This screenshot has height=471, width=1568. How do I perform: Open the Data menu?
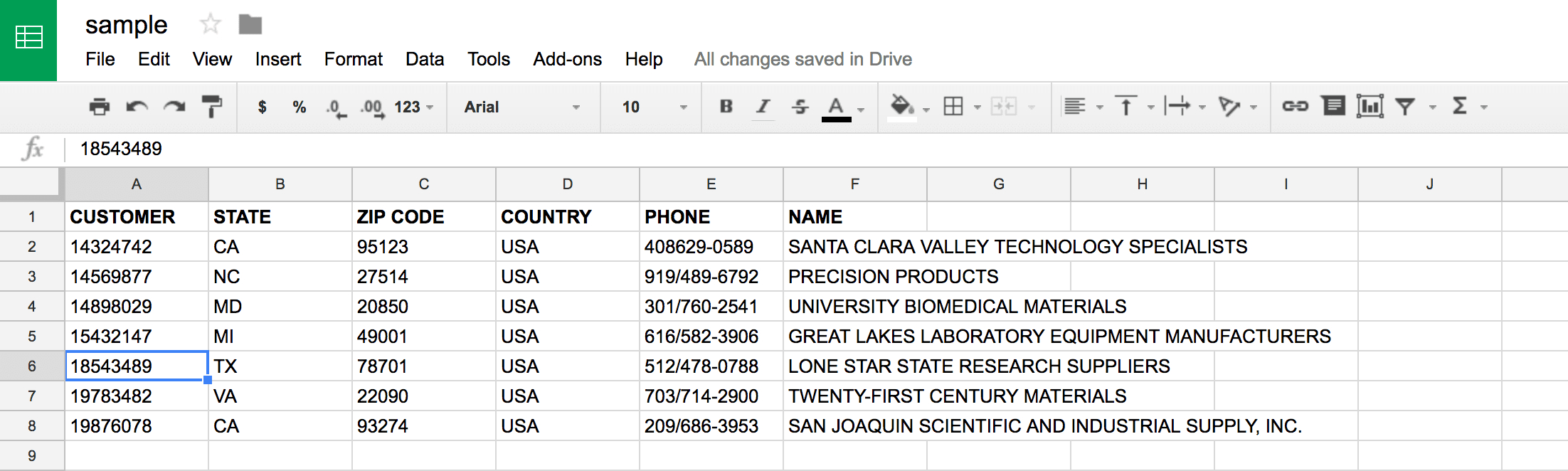click(x=424, y=60)
